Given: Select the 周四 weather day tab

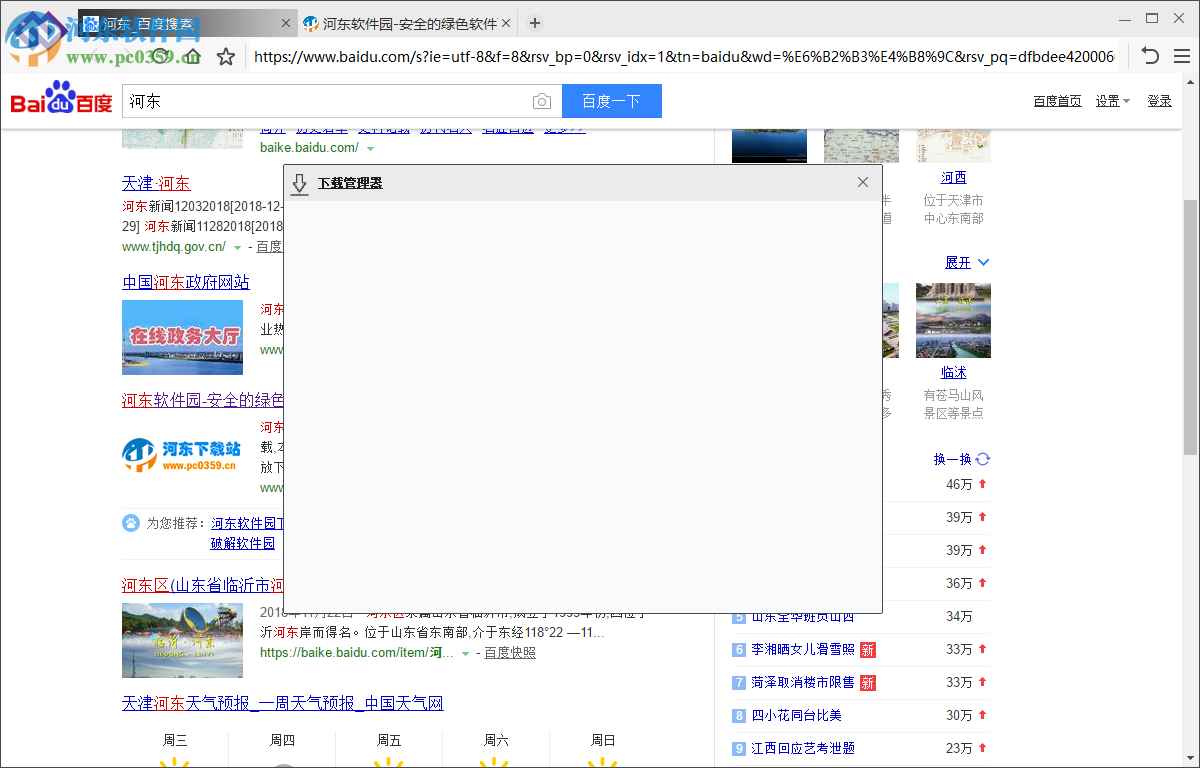Looking at the screenshot, I should [282, 740].
